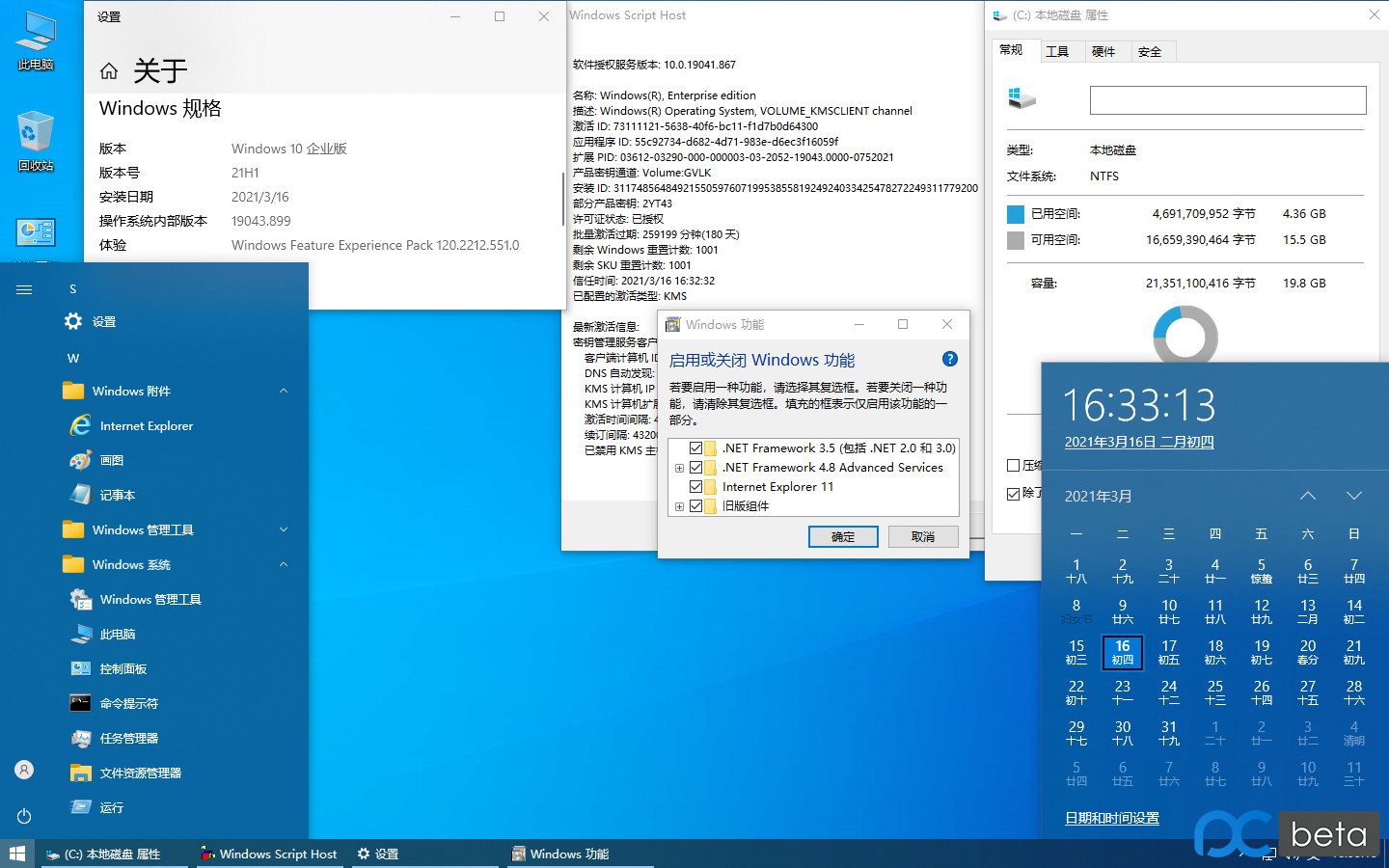Click the blue 已用空间 color swatch
1389x868 pixels.
pyautogui.click(x=1016, y=214)
